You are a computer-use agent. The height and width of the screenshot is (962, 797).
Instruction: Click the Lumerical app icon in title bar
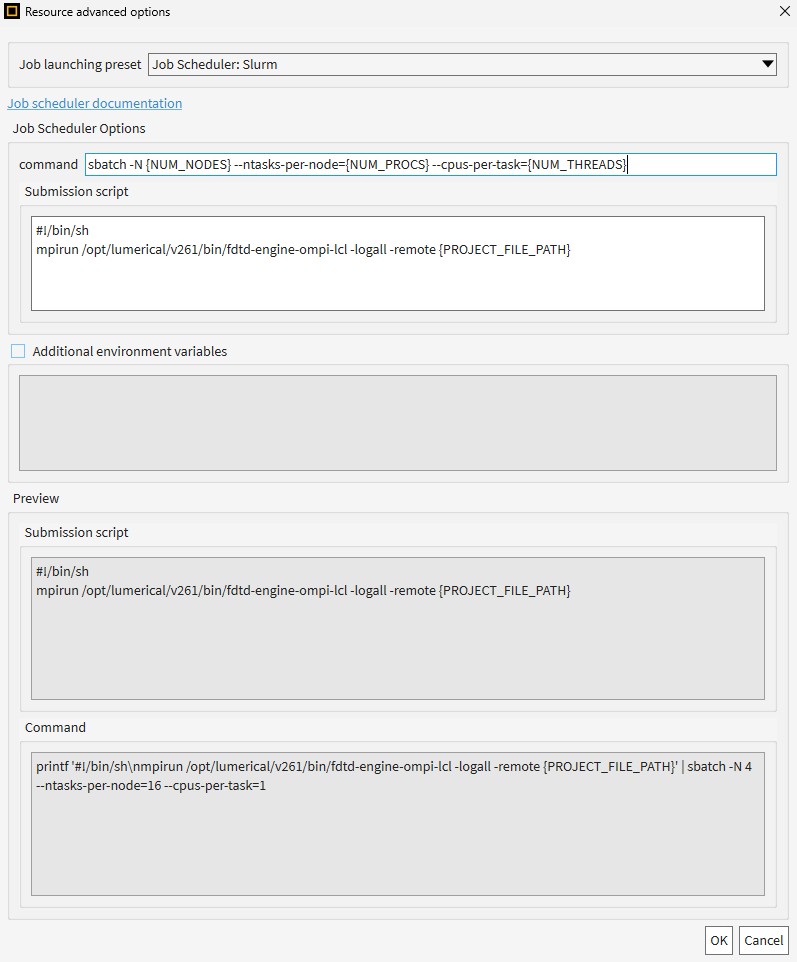click(12, 12)
